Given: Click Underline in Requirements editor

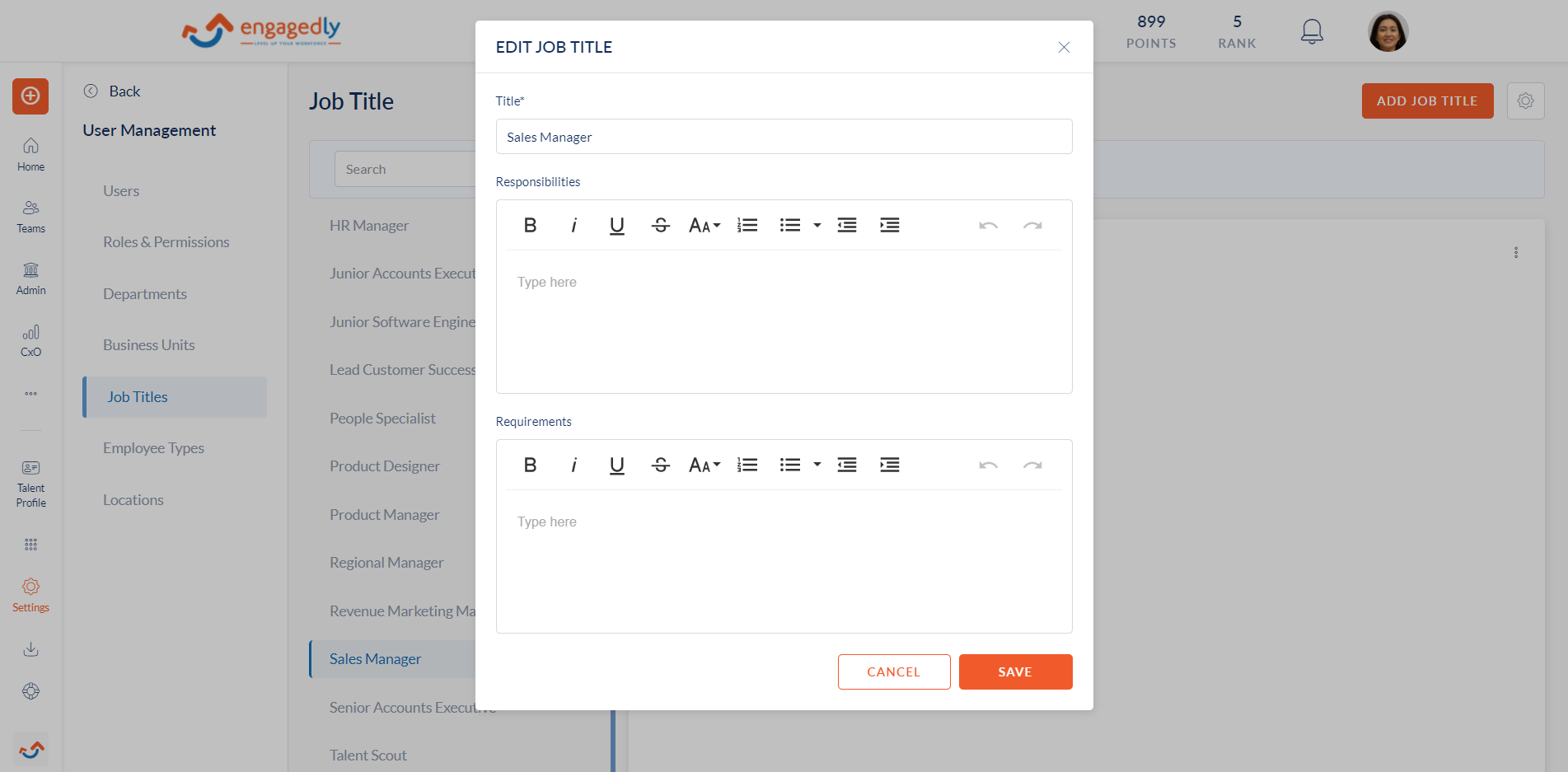Looking at the screenshot, I should pos(616,465).
